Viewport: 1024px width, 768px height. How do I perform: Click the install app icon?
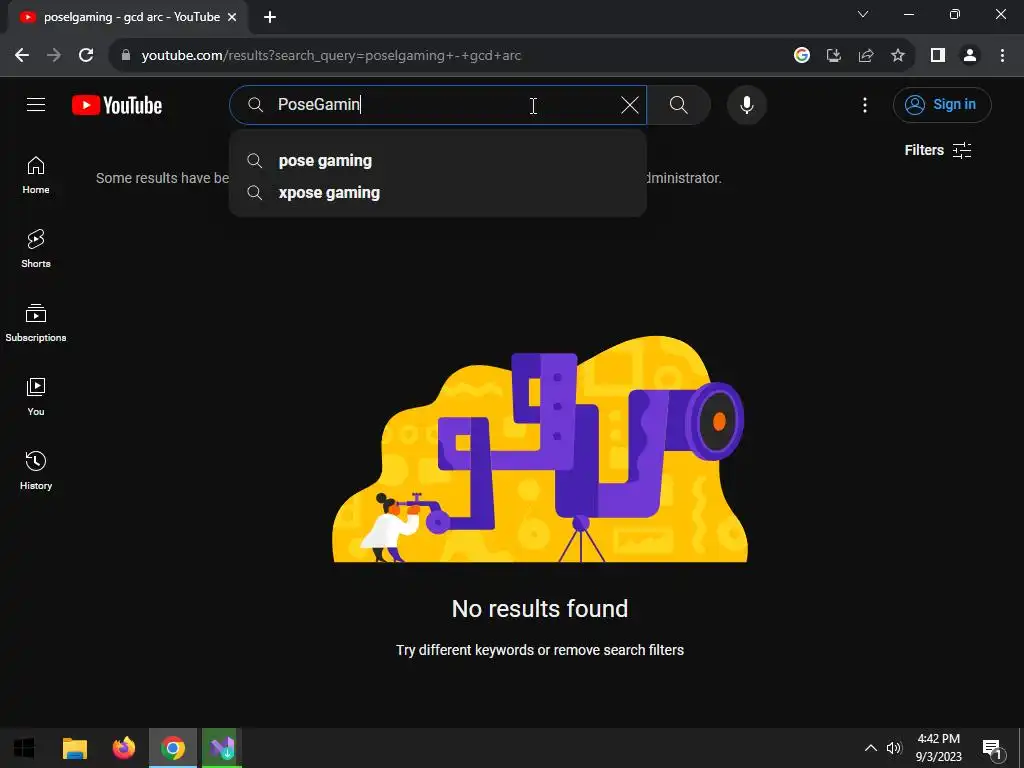click(834, 56)
